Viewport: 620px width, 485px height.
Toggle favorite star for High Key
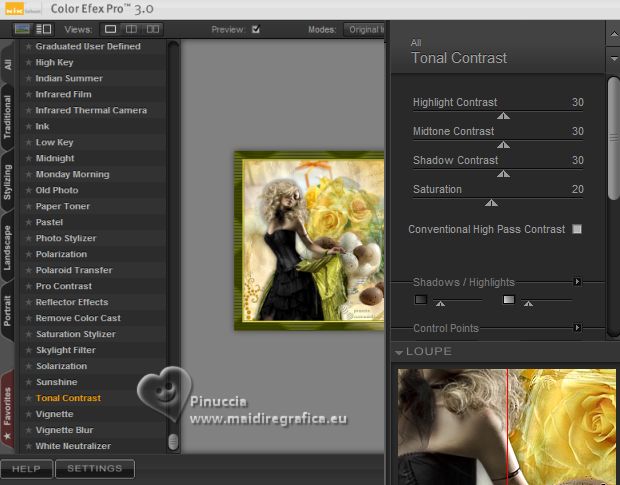click(28, 62)
